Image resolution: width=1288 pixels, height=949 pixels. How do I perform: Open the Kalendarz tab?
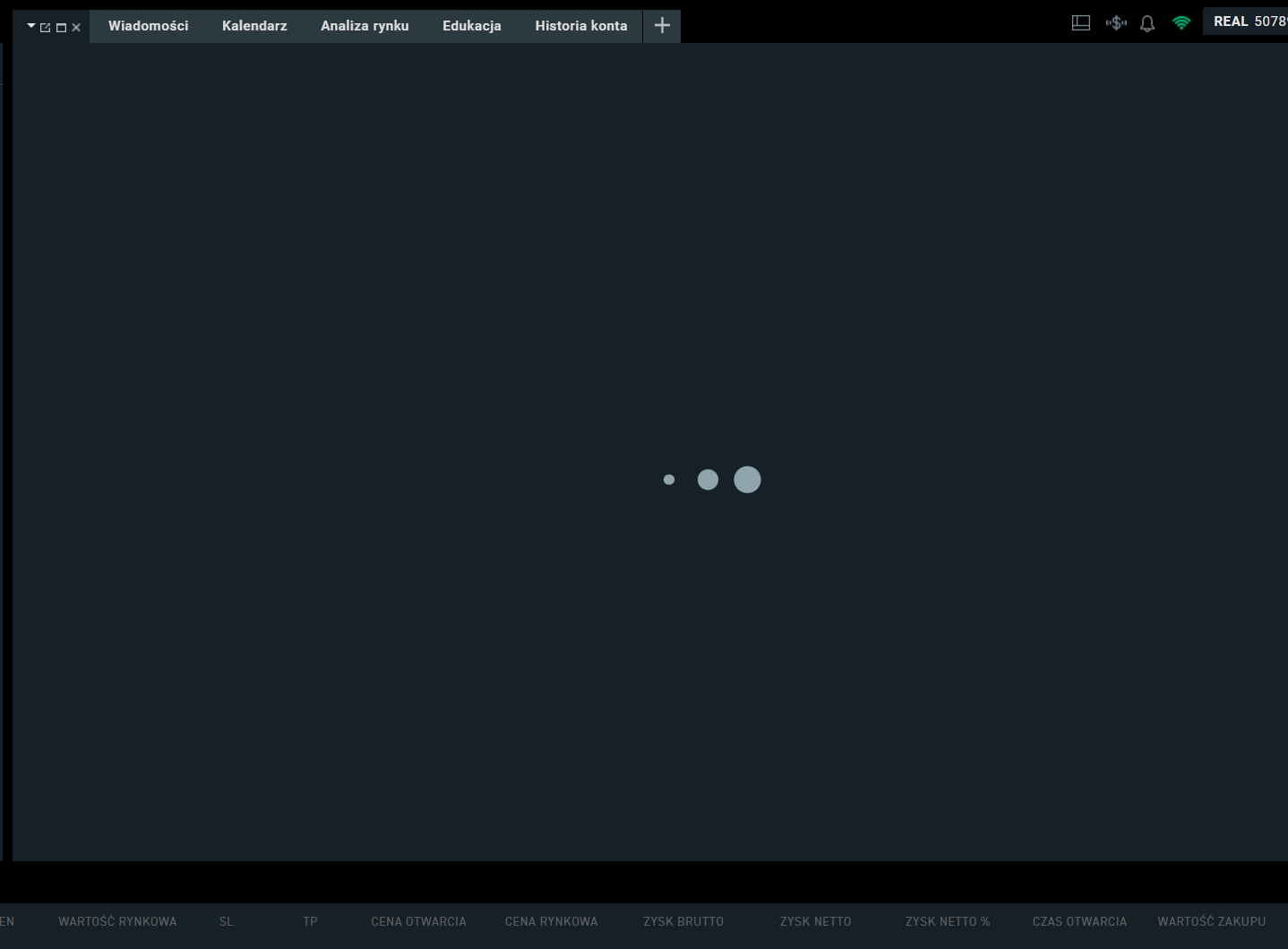click(254, 26)
